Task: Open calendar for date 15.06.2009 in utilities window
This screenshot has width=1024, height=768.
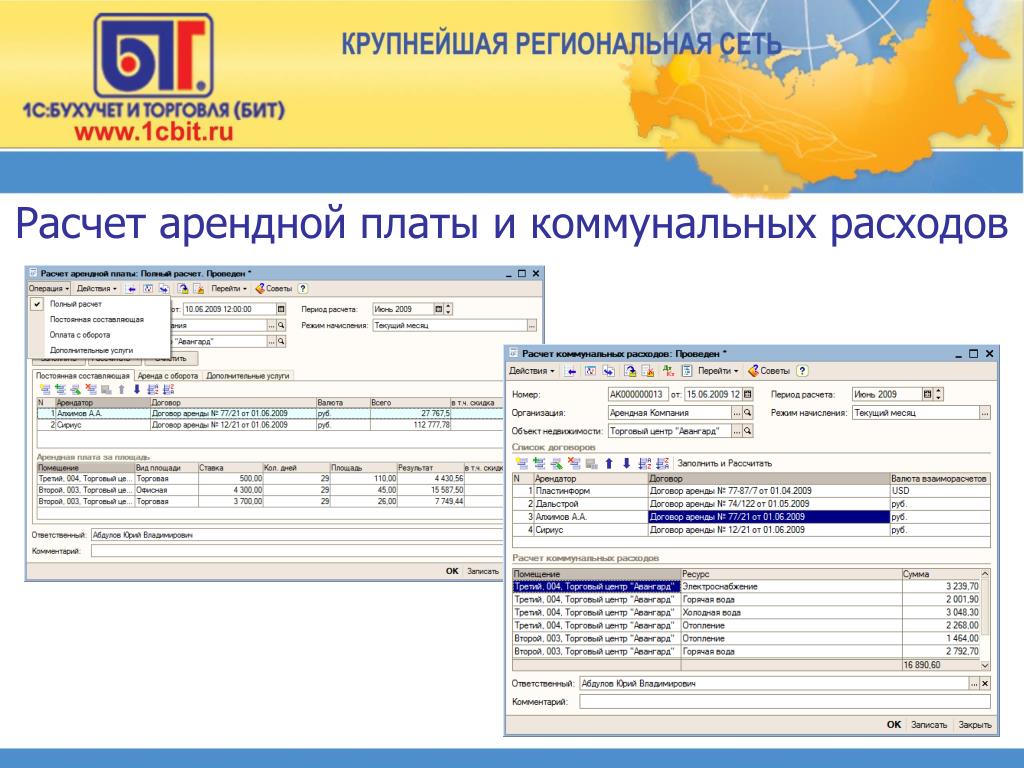Action: pyautogui.click(x=748, y=394)
